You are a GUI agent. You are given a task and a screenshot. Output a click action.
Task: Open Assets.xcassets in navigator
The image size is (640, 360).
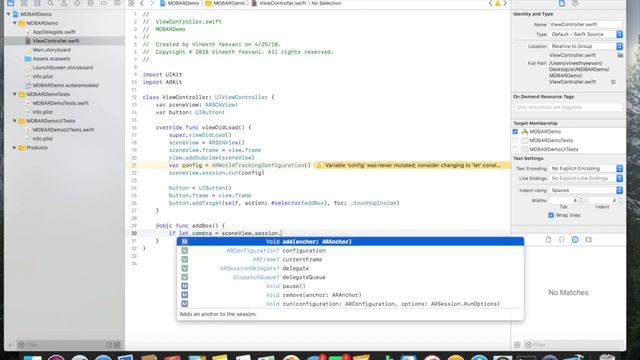pyautogui.click(x=51, y=59)
